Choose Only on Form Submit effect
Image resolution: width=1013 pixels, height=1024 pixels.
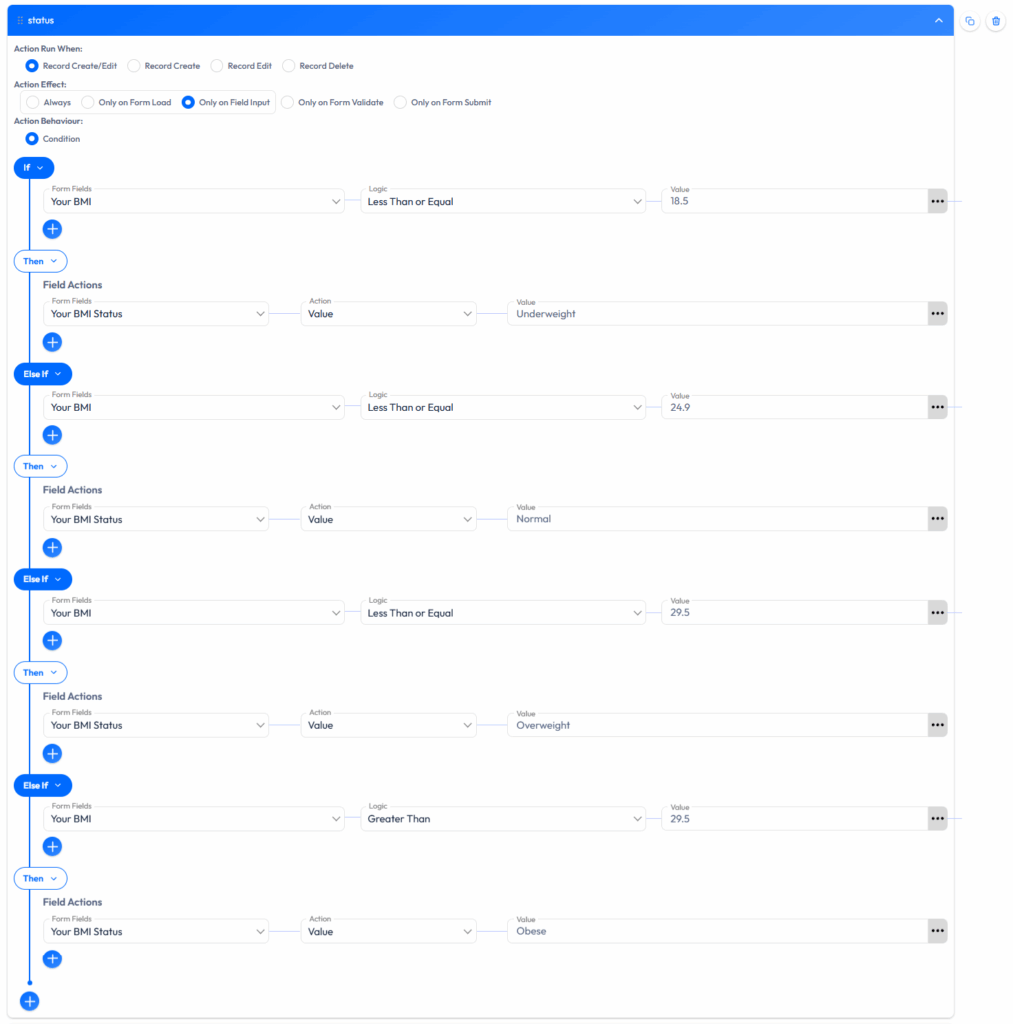pyautogui.click(x=400, y=102)
